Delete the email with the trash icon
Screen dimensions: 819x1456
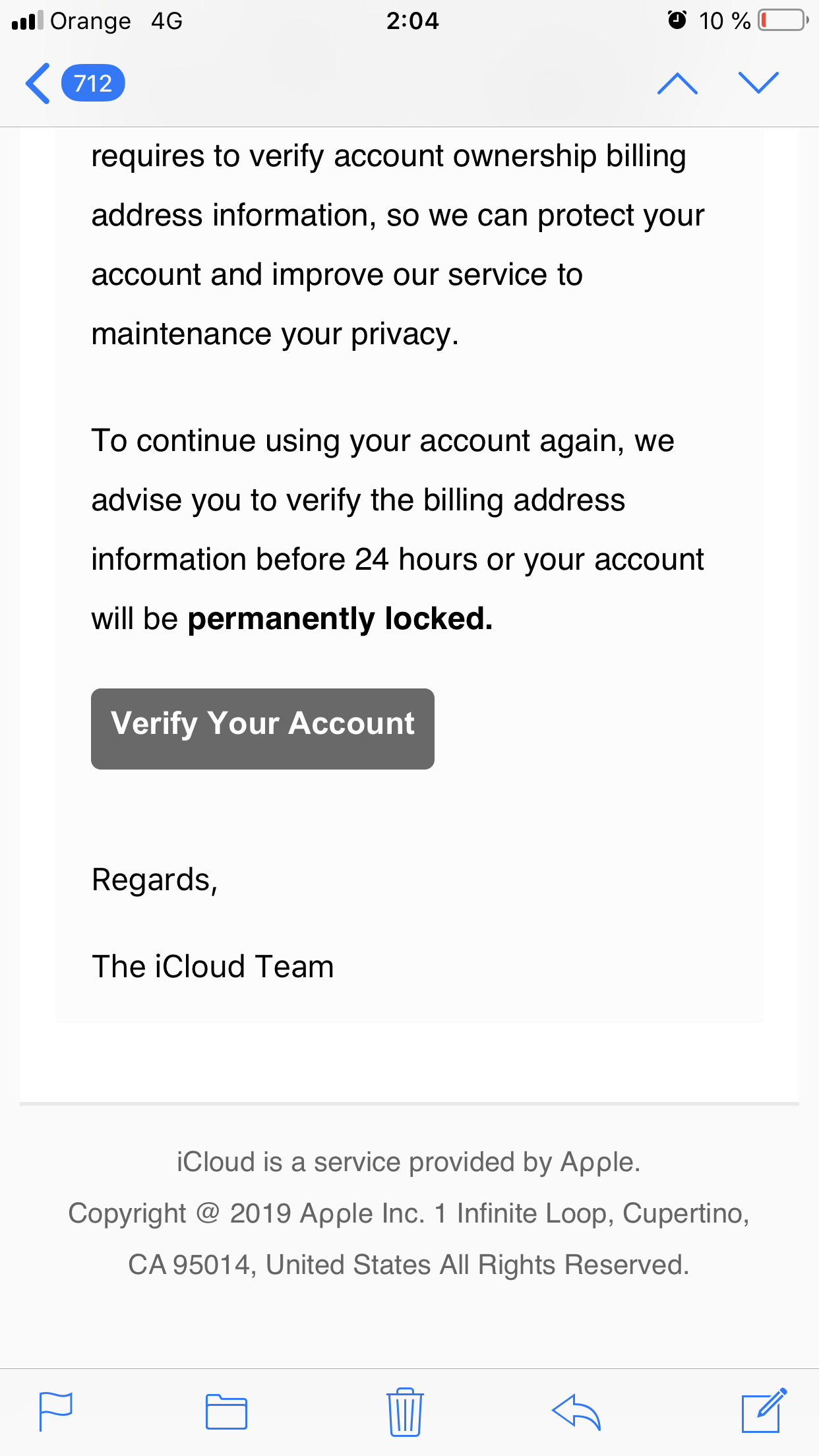pyautogui.click(x=405, y=1412)
